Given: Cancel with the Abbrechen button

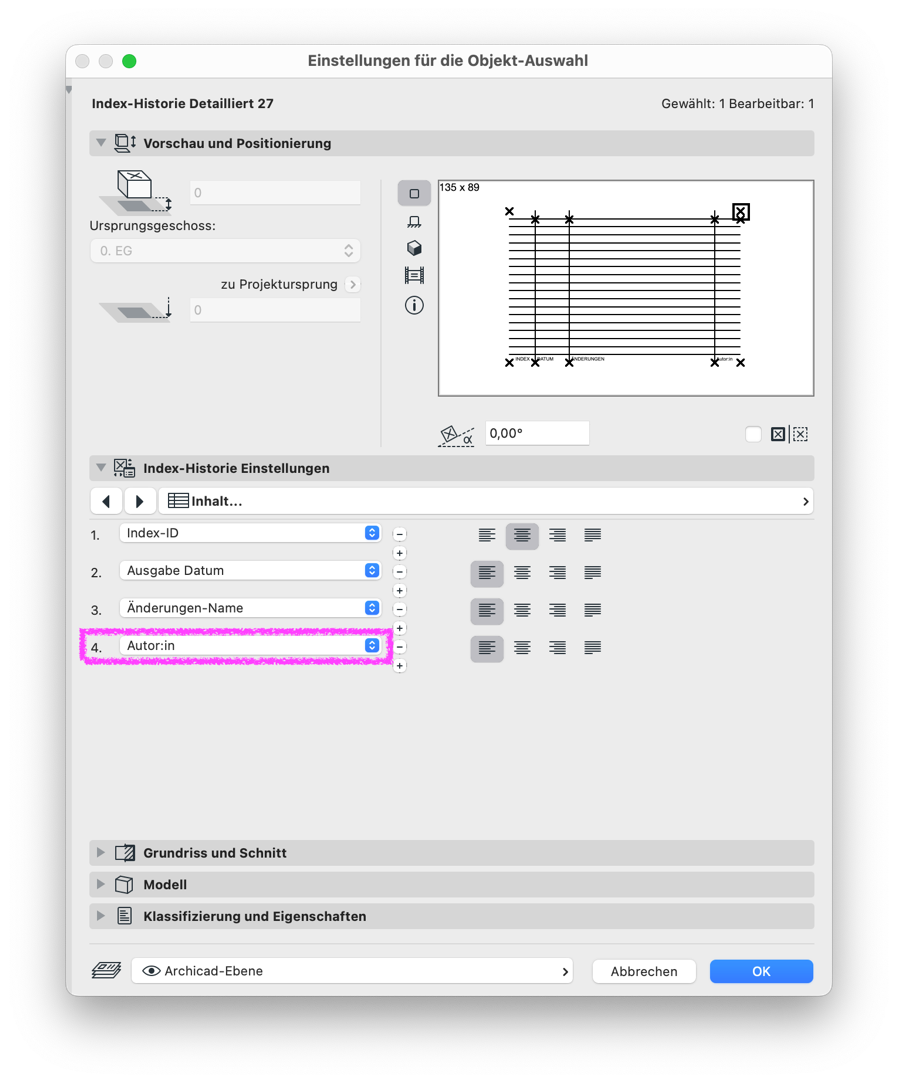Looking at the screenshot, I should click(x=644, y=971).
